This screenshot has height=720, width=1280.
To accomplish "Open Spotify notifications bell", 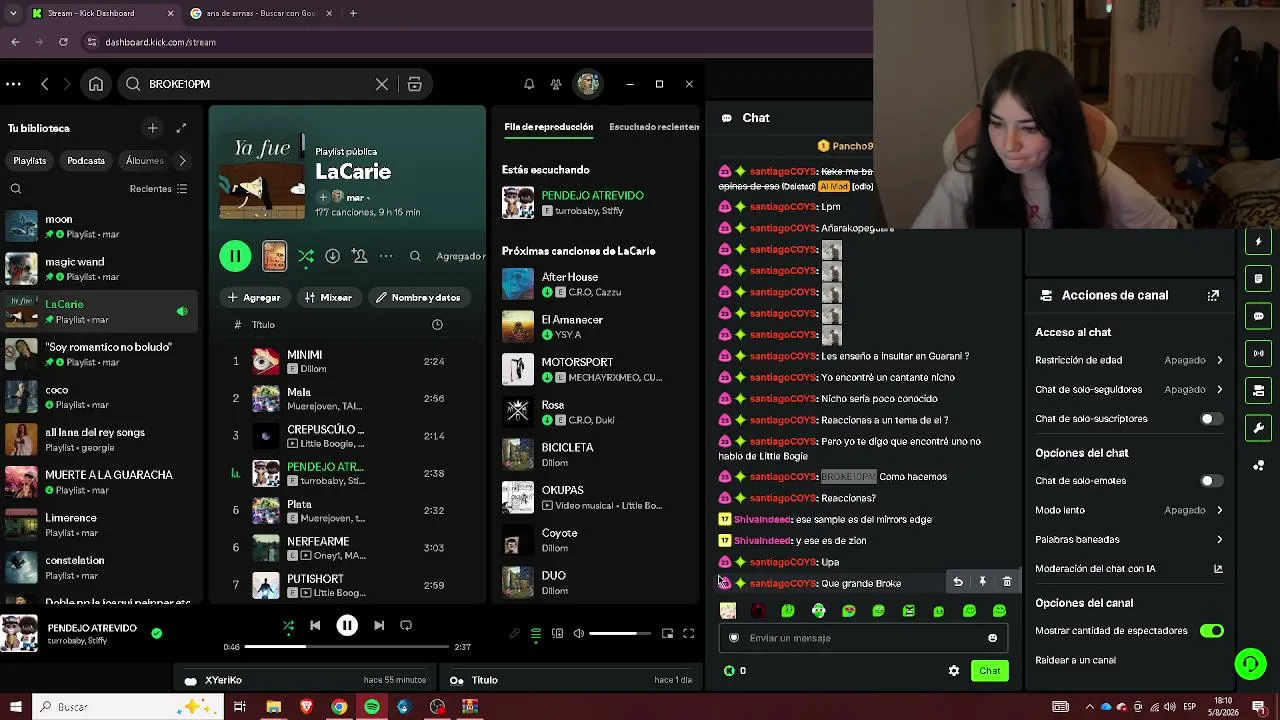I will point(529,84).
